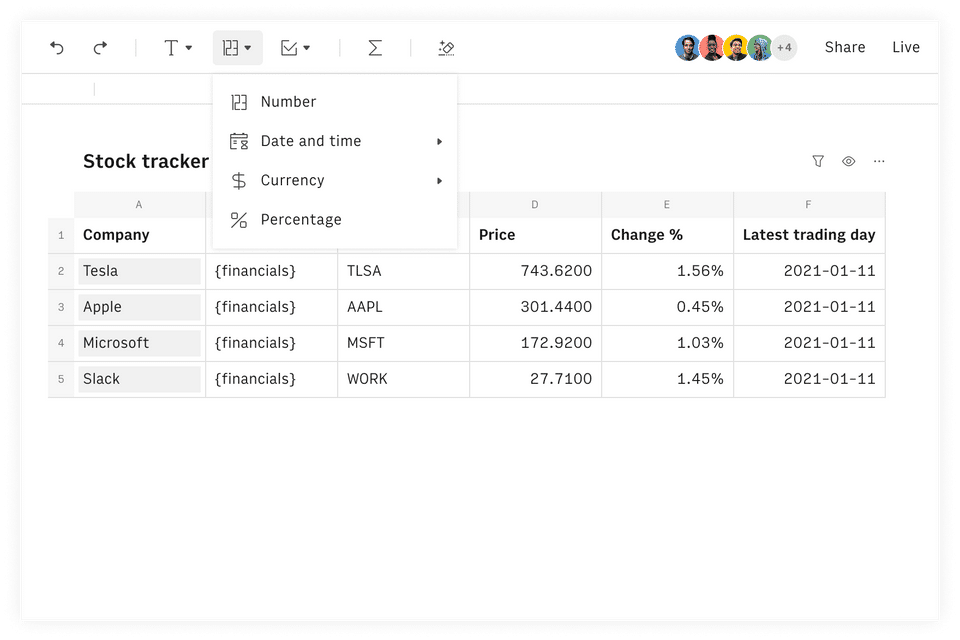The image size is (960, 640).
Task: Click change cell 1.45%
Action: [x=667, y=379]
